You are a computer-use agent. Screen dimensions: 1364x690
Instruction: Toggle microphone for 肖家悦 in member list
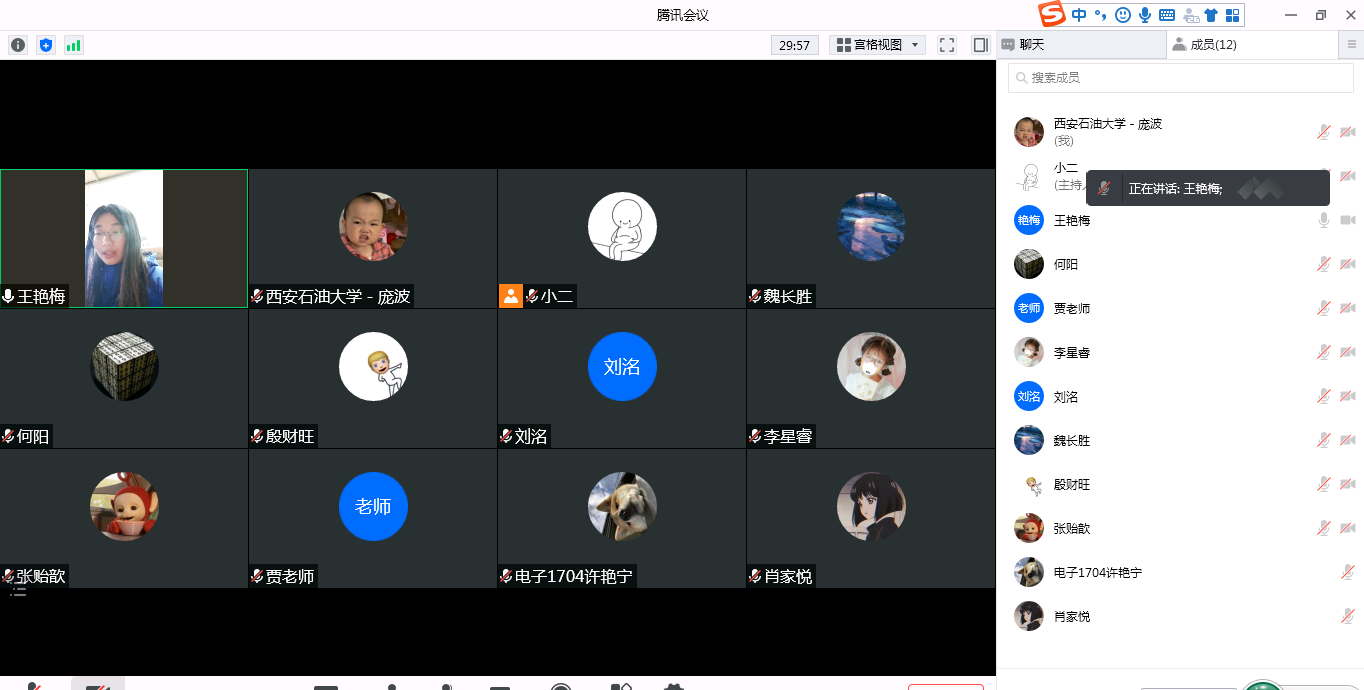click(1347, 616)
